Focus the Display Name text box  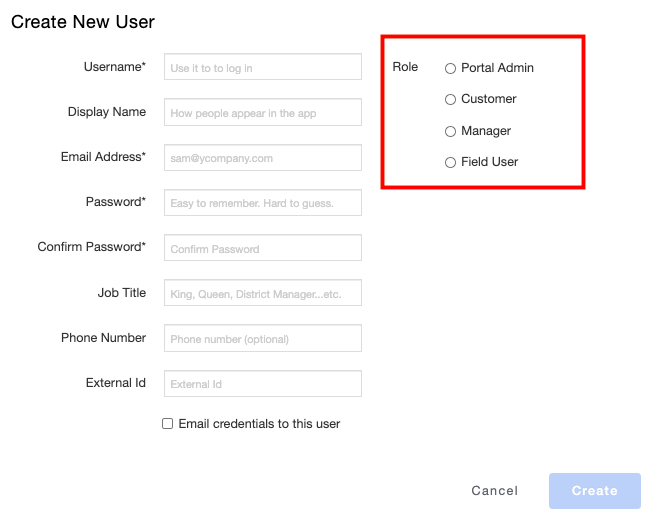click(263, 112)
